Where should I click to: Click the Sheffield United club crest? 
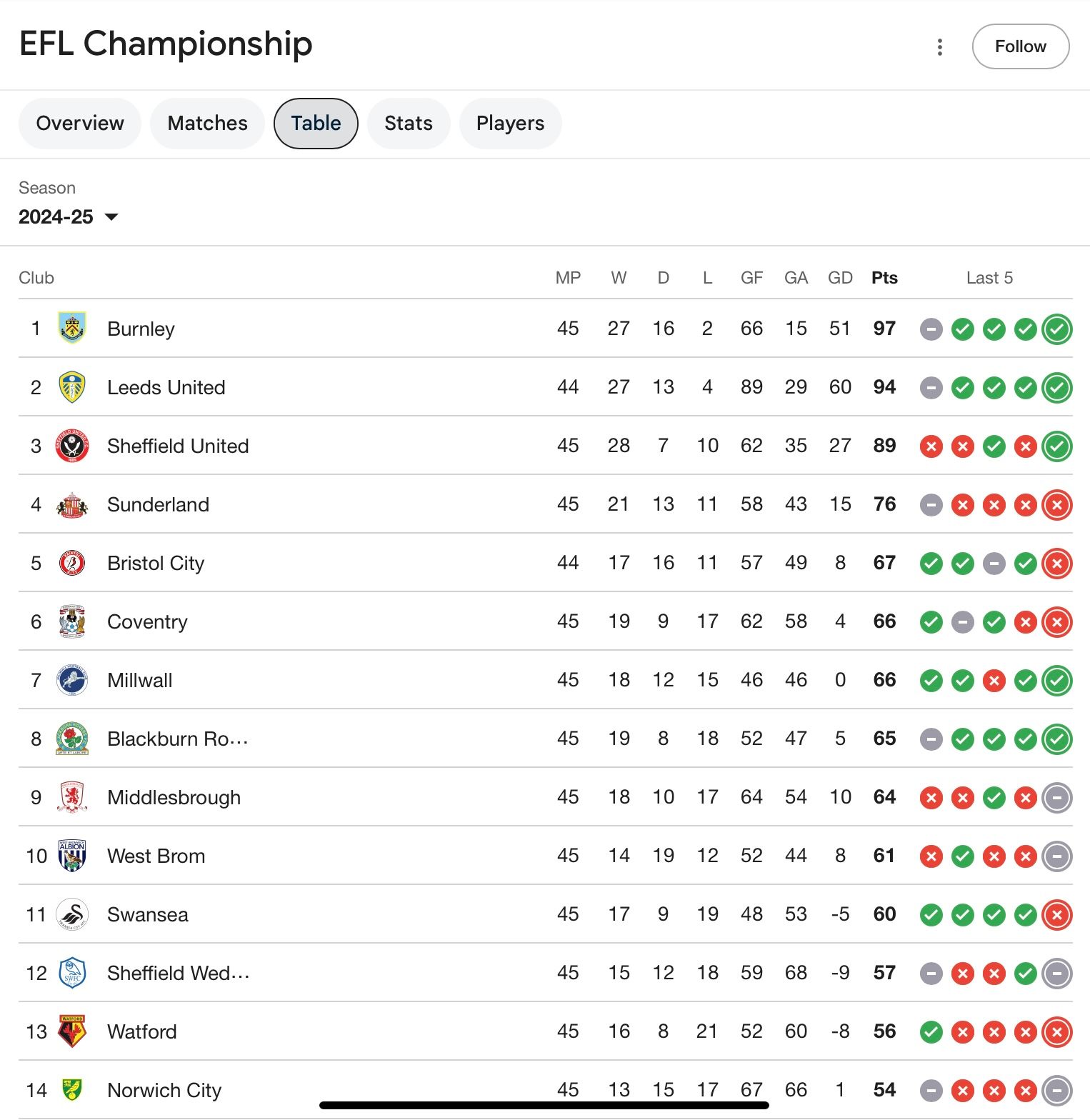point(72,446)
